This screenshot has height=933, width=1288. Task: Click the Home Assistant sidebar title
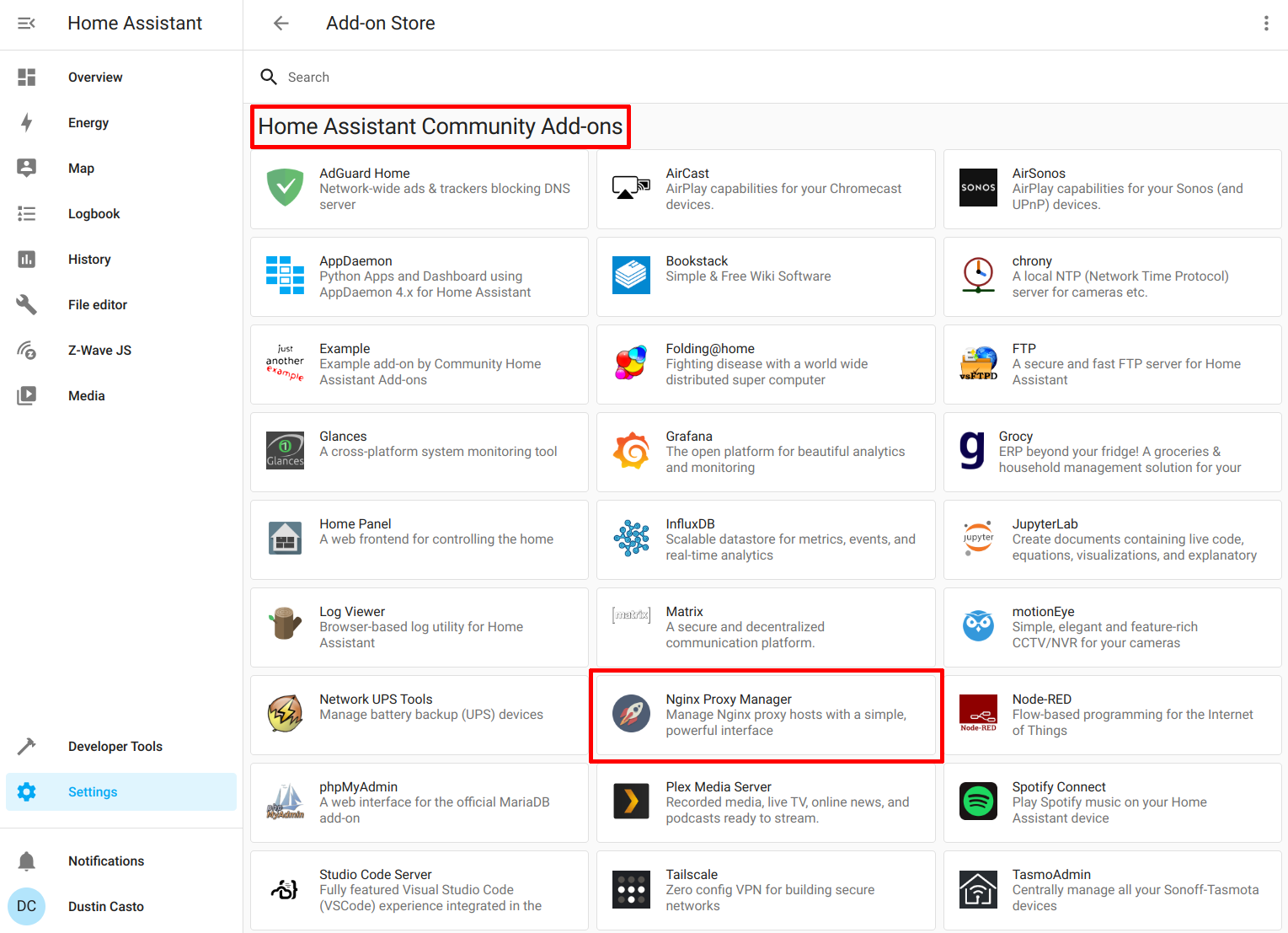click(x=135, y=24)
